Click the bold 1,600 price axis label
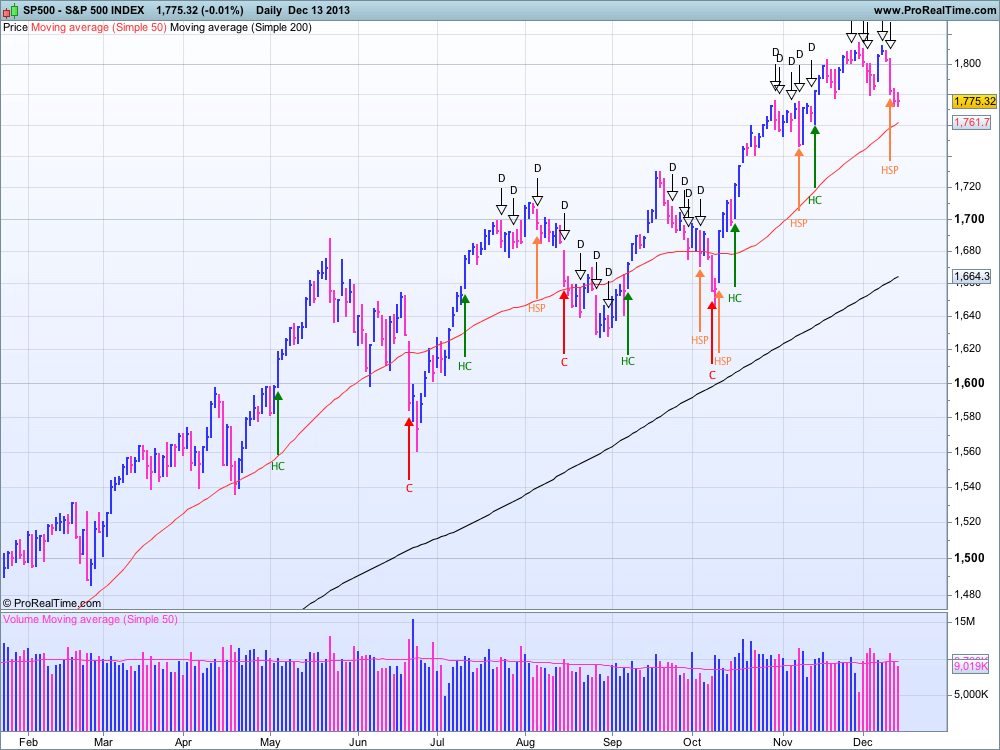This screenshot has height=750, width=1000. coord(969,383)
